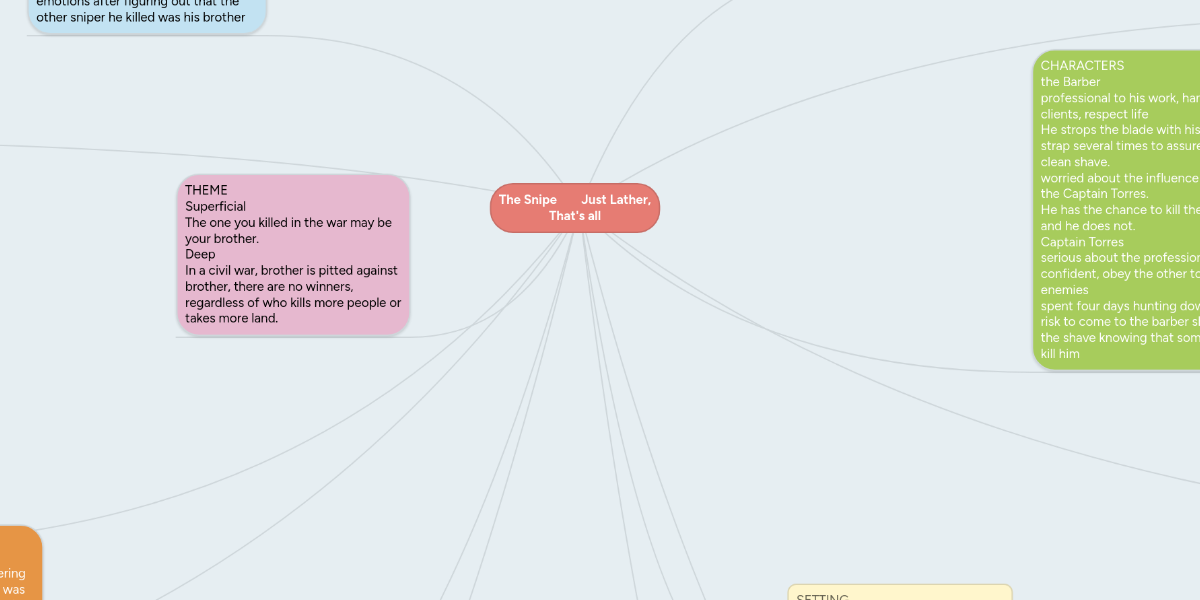Select the orange node at the left edge
This screenshot has width=1200, height=600.
tap(18, 565)
